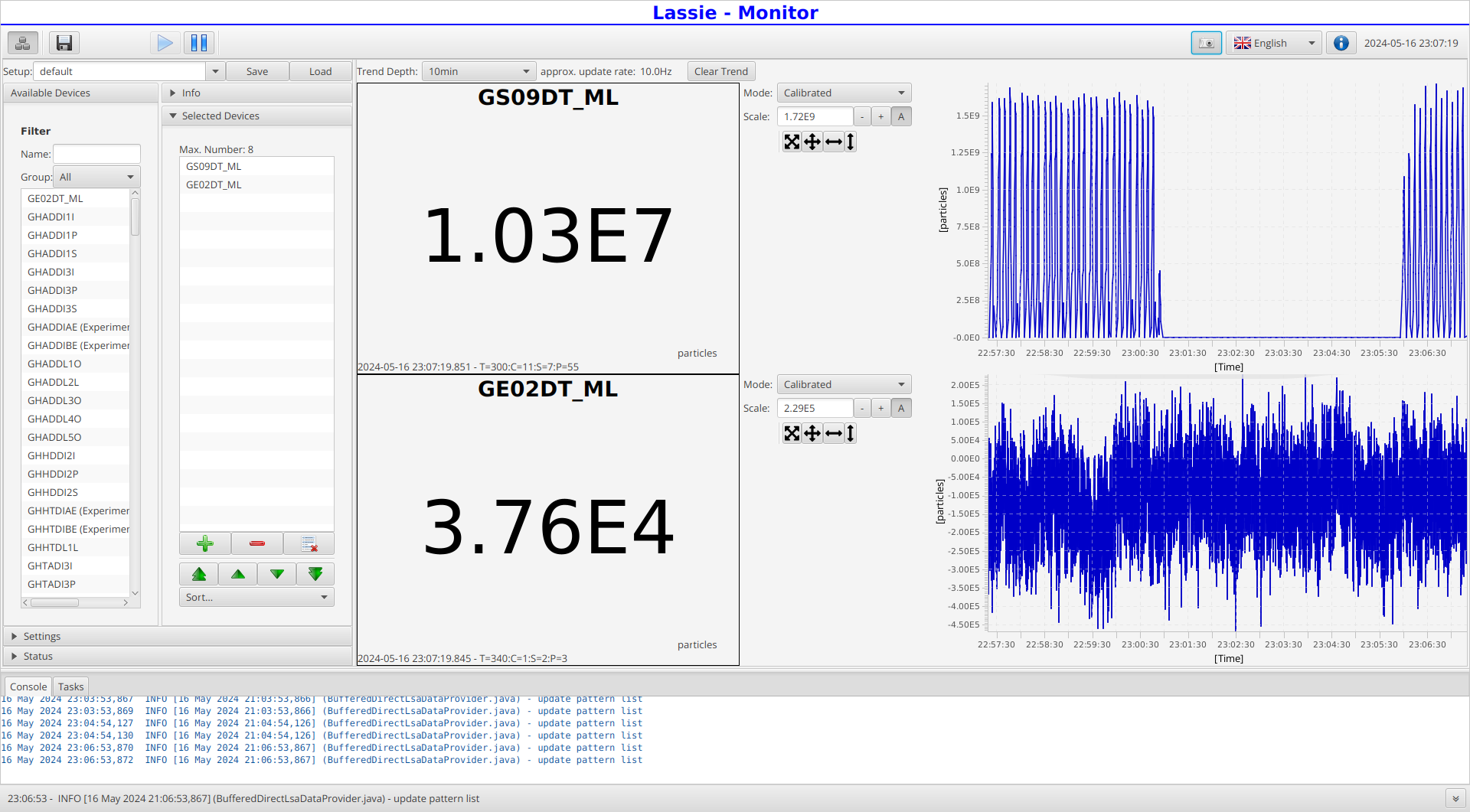Click GE02DT_ML vertical zoom arrow icon
Image resolution: width=1470 pixels, height=812 pixels.
tap(851, 433)
